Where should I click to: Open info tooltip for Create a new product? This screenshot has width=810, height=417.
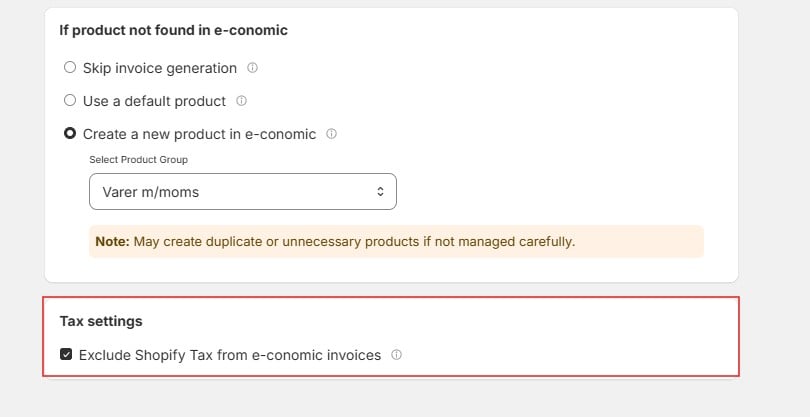331,134
